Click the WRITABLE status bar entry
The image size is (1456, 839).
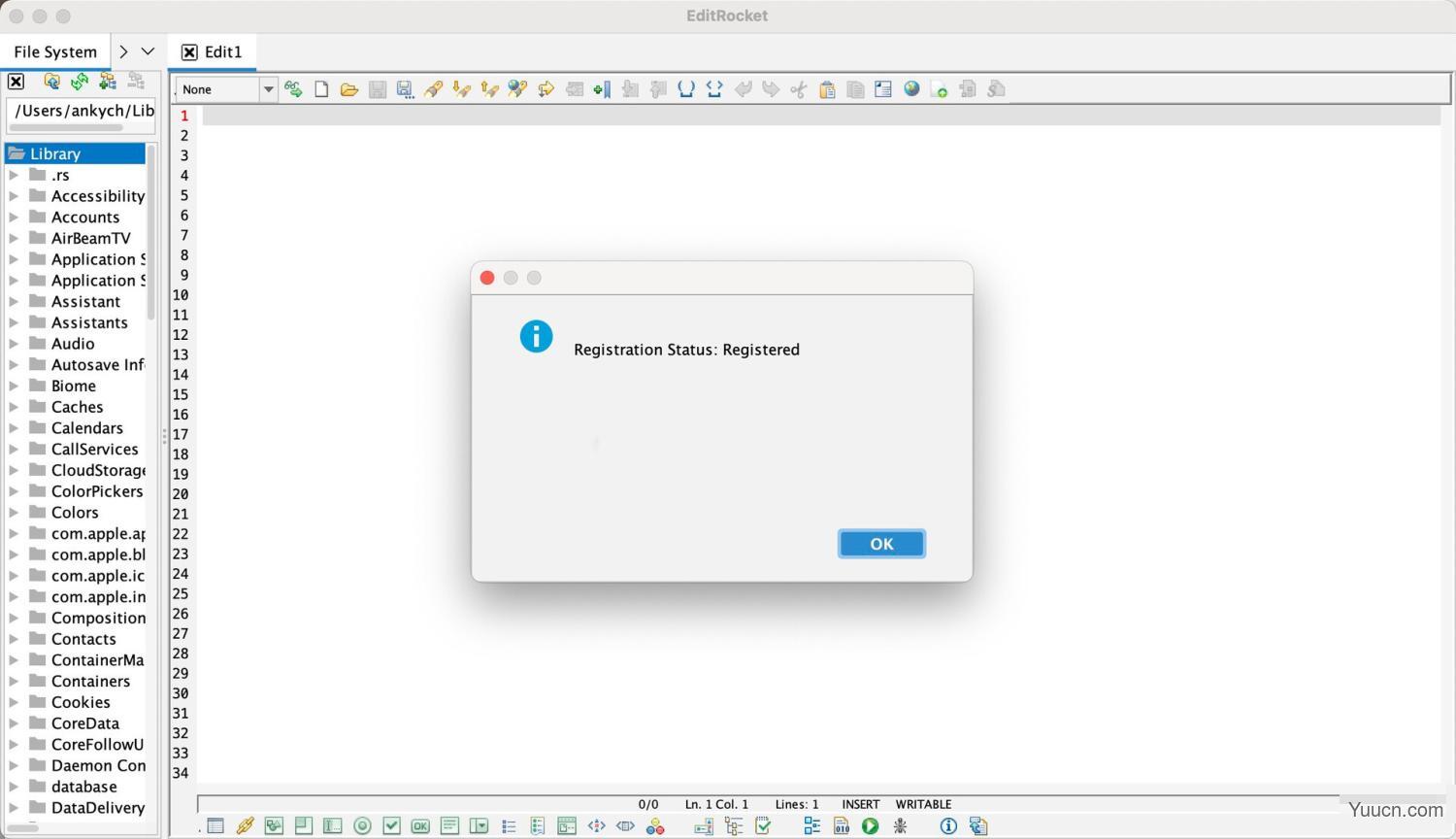(x=923, y=804)
